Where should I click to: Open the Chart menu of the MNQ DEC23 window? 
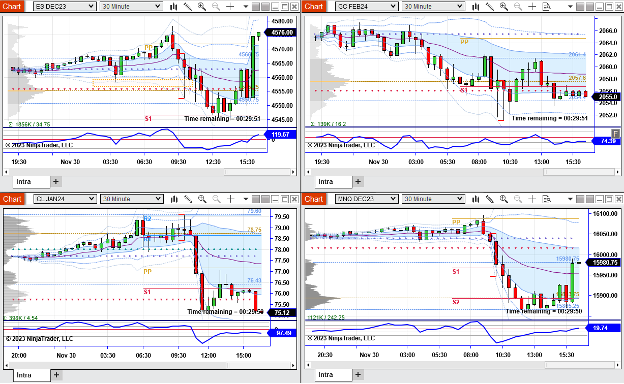(x=314, y=199)
